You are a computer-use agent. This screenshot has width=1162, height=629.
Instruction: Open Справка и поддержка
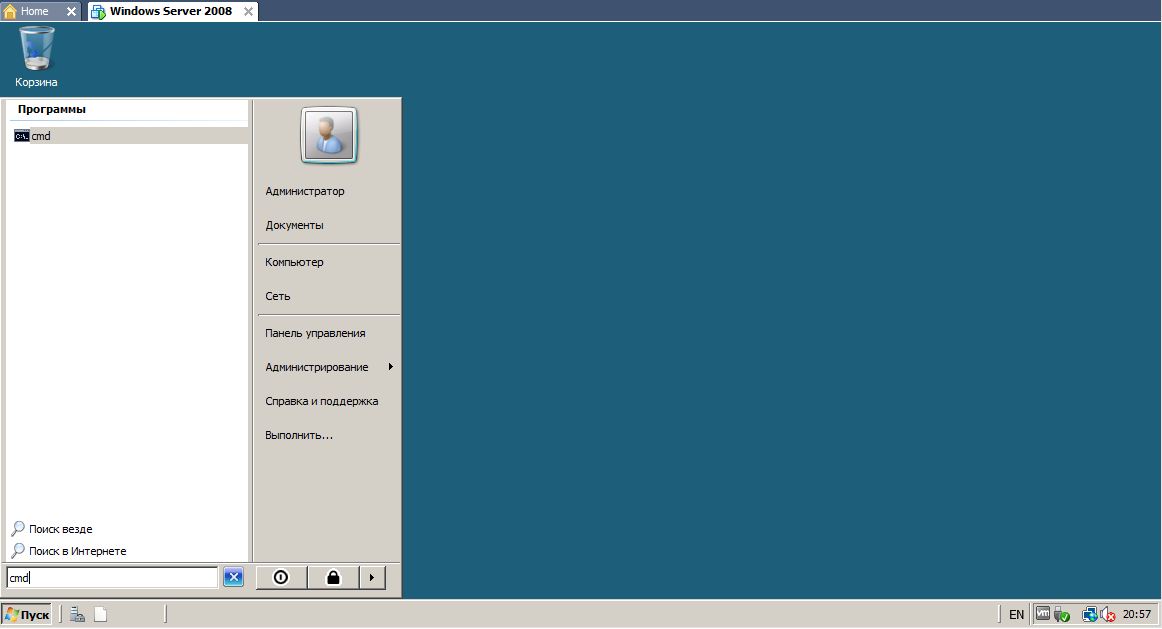point(322,402)
